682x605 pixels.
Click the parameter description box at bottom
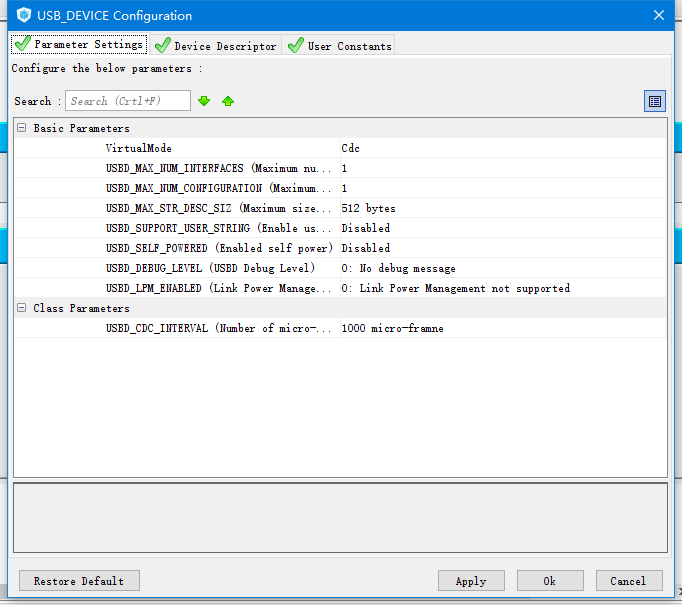click(341, 518)
